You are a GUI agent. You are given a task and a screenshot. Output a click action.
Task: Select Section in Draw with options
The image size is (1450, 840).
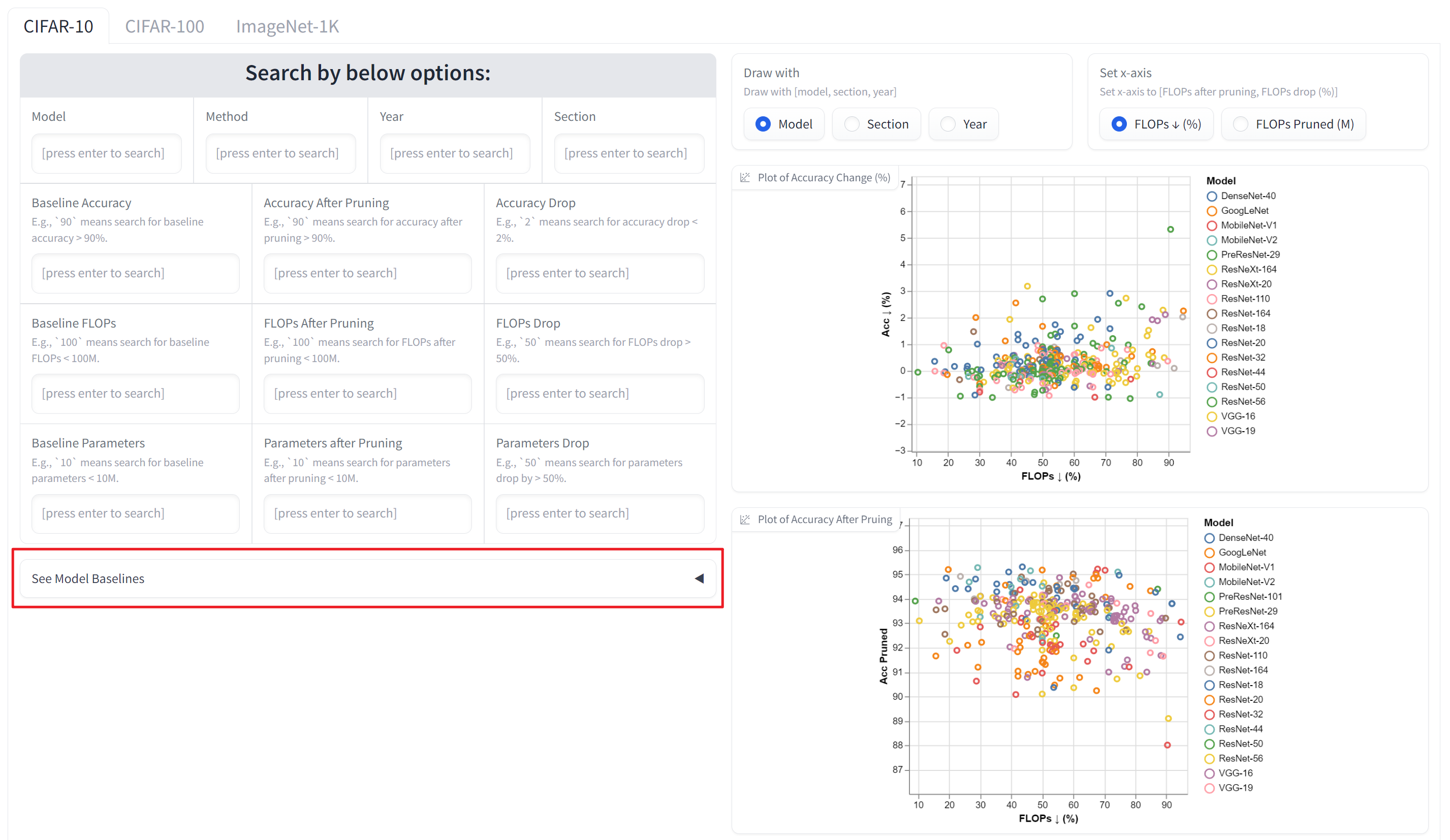click(x=876, y=124)
